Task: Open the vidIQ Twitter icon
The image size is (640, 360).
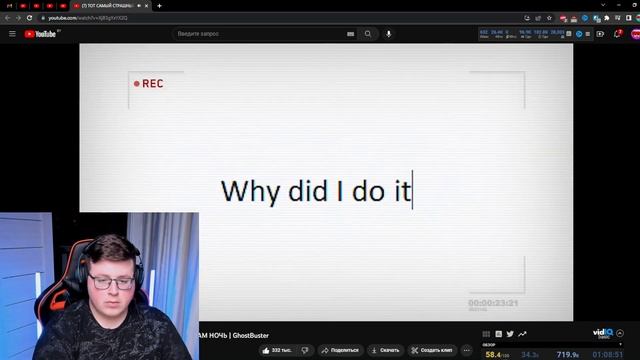Action: point(510,334)
